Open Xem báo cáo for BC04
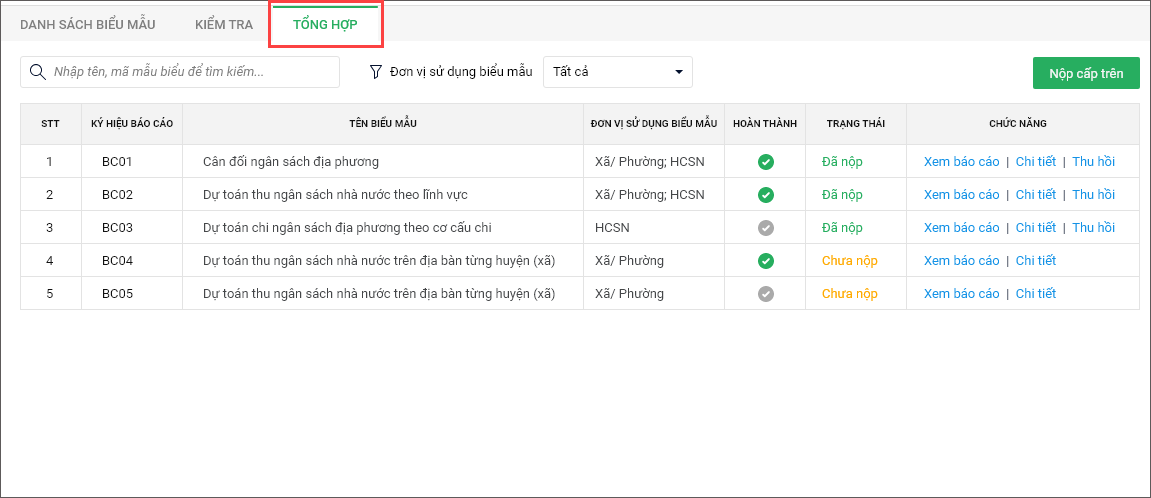1151x498 pixels. coord(961,261)
